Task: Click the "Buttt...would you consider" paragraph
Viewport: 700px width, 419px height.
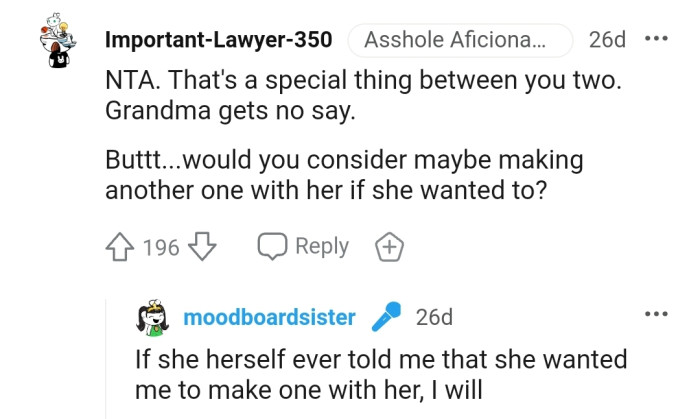Action: [x=344, y=175]
